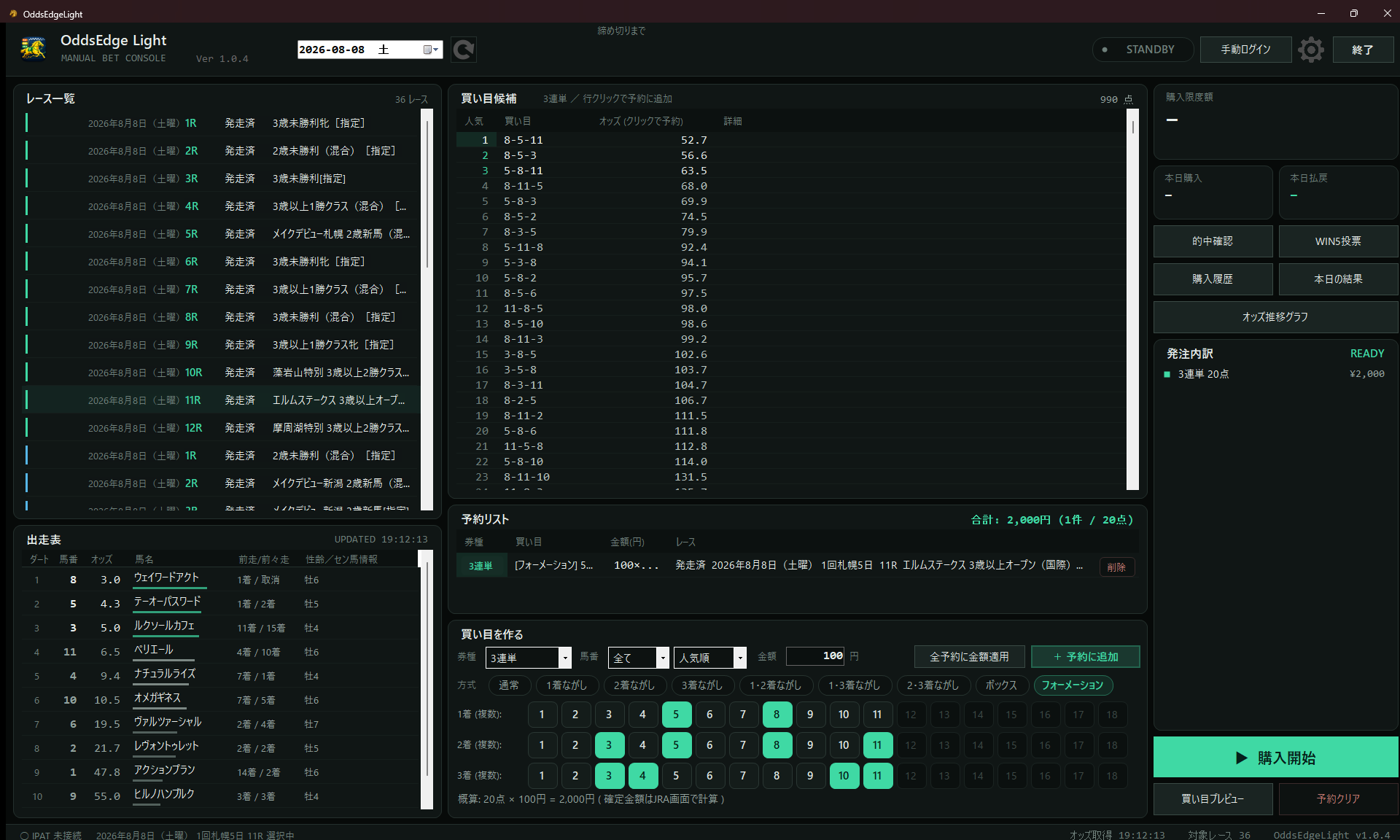This screenshot has height=840, width=1400.
Task: Open the settings gear icon
Action: point(1311,50)
